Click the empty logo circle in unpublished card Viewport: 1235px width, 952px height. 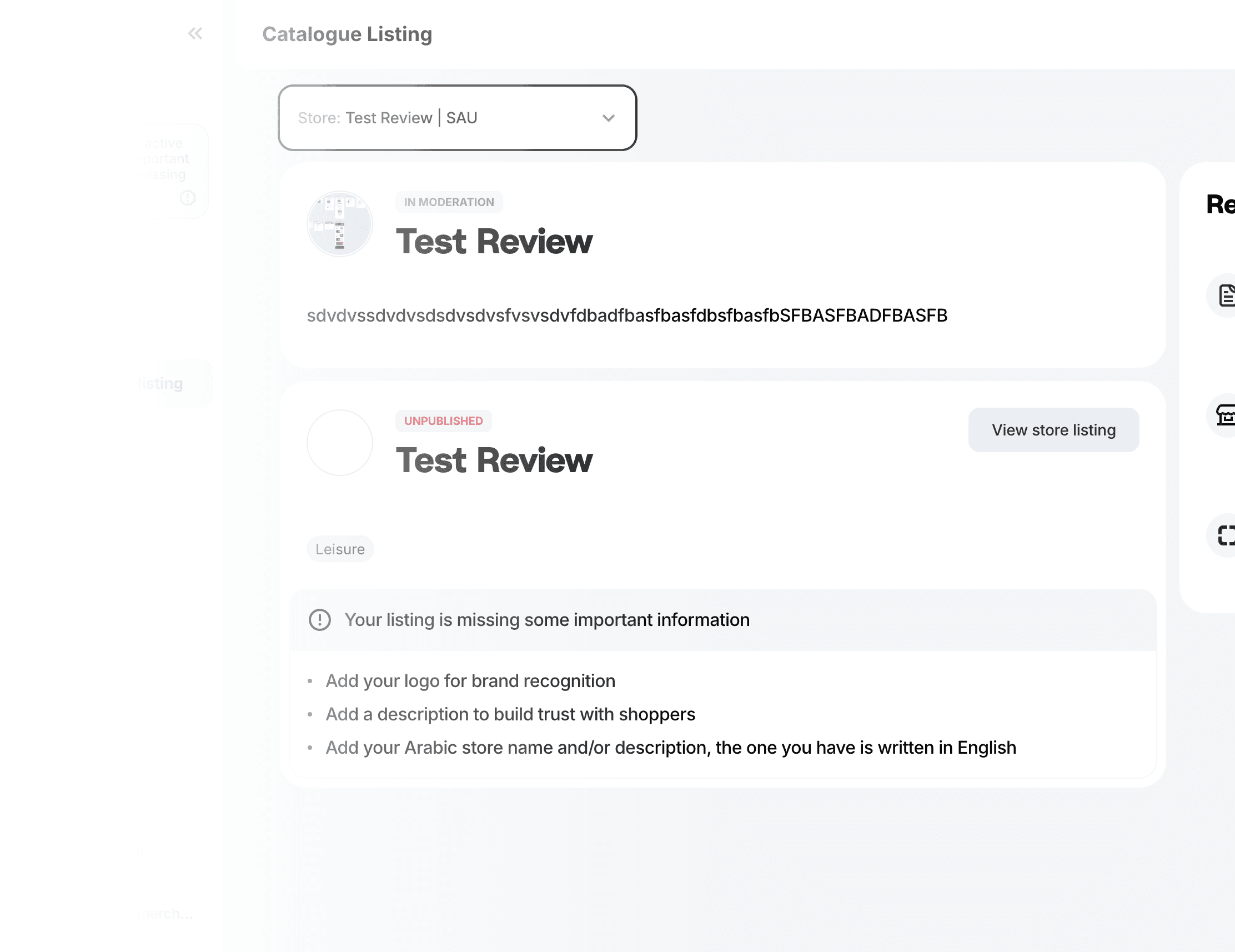(339, 442)
